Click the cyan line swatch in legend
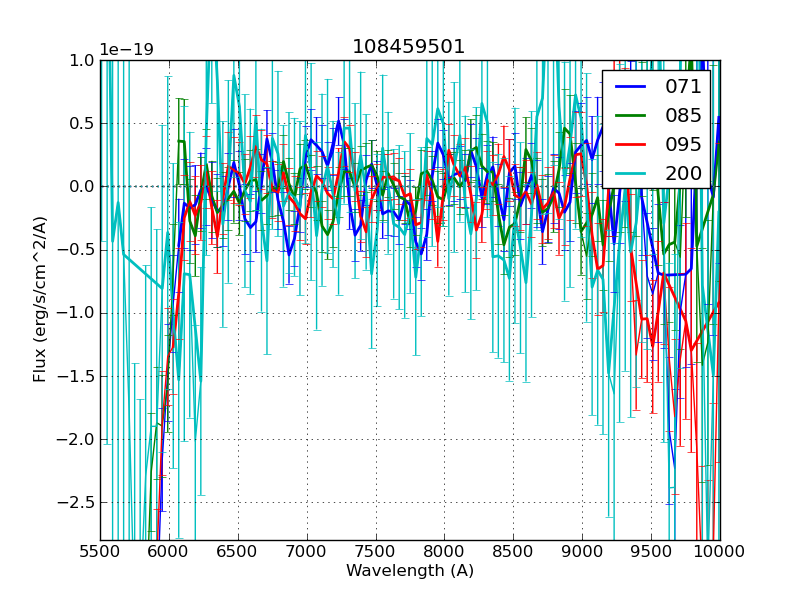This screenshot has width=800, height=600. 632,174
